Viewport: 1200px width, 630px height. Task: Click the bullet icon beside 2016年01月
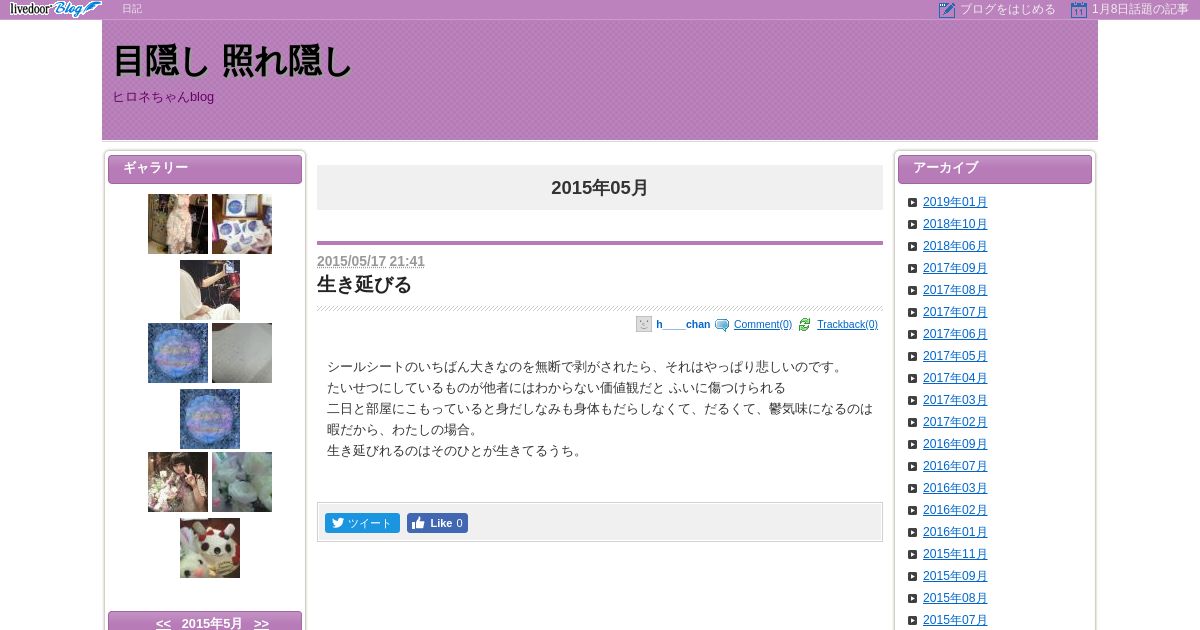point(912,532)
